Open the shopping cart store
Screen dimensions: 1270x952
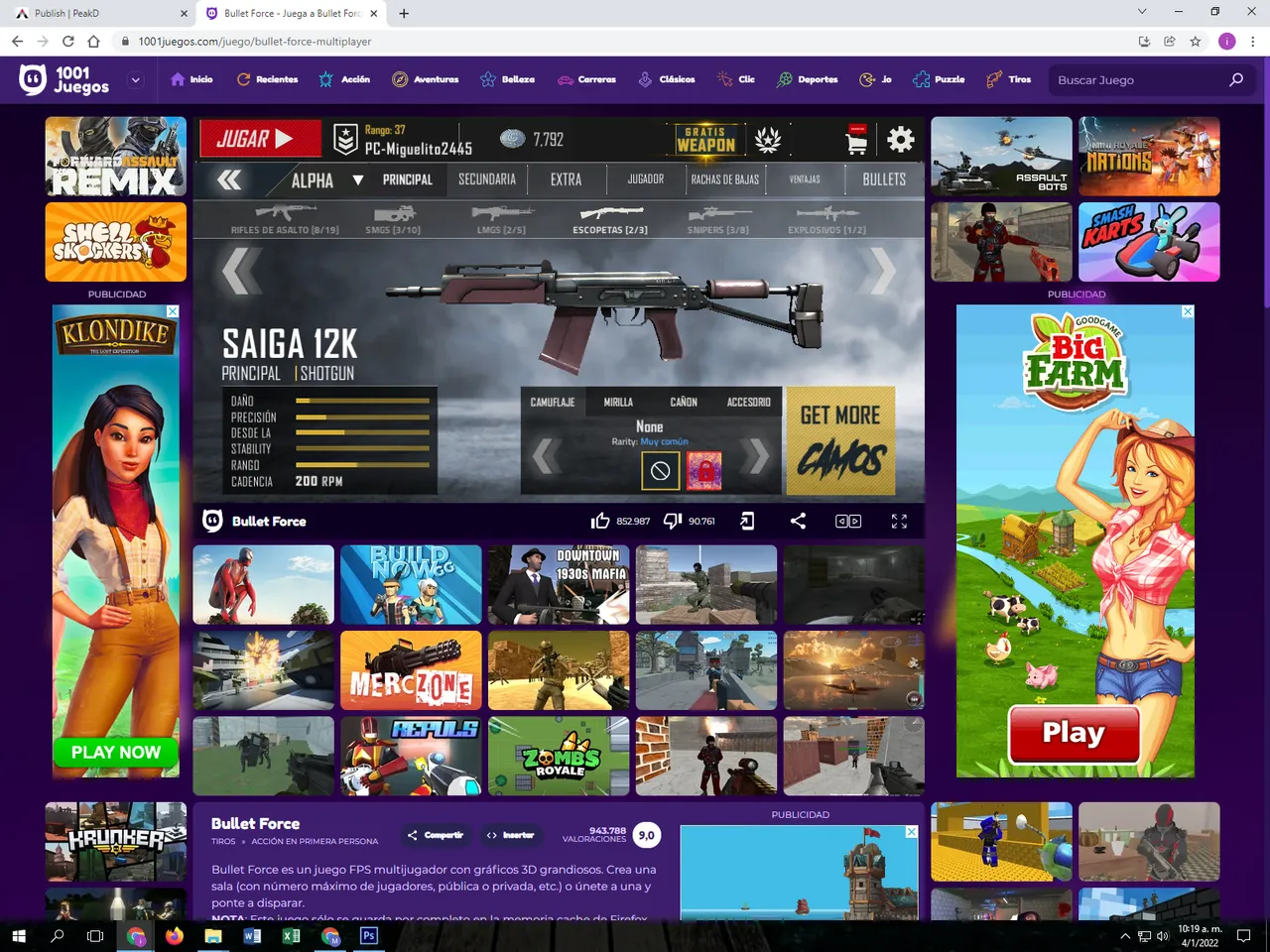[856, 141]
